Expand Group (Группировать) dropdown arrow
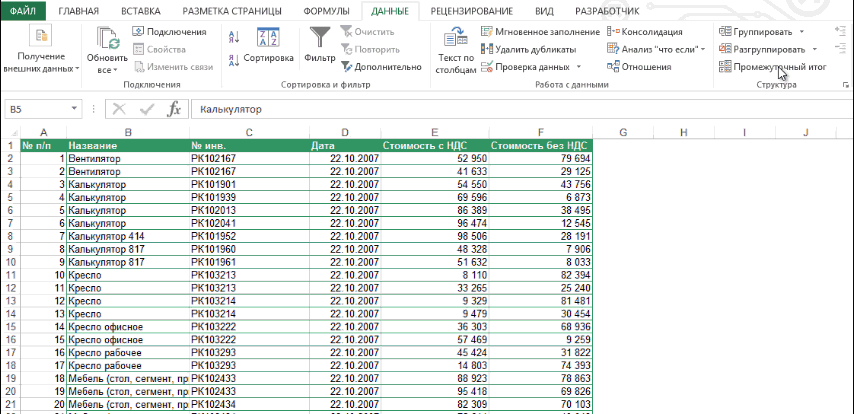This screenshot has width=854, height=414. [x=801, y=32]
